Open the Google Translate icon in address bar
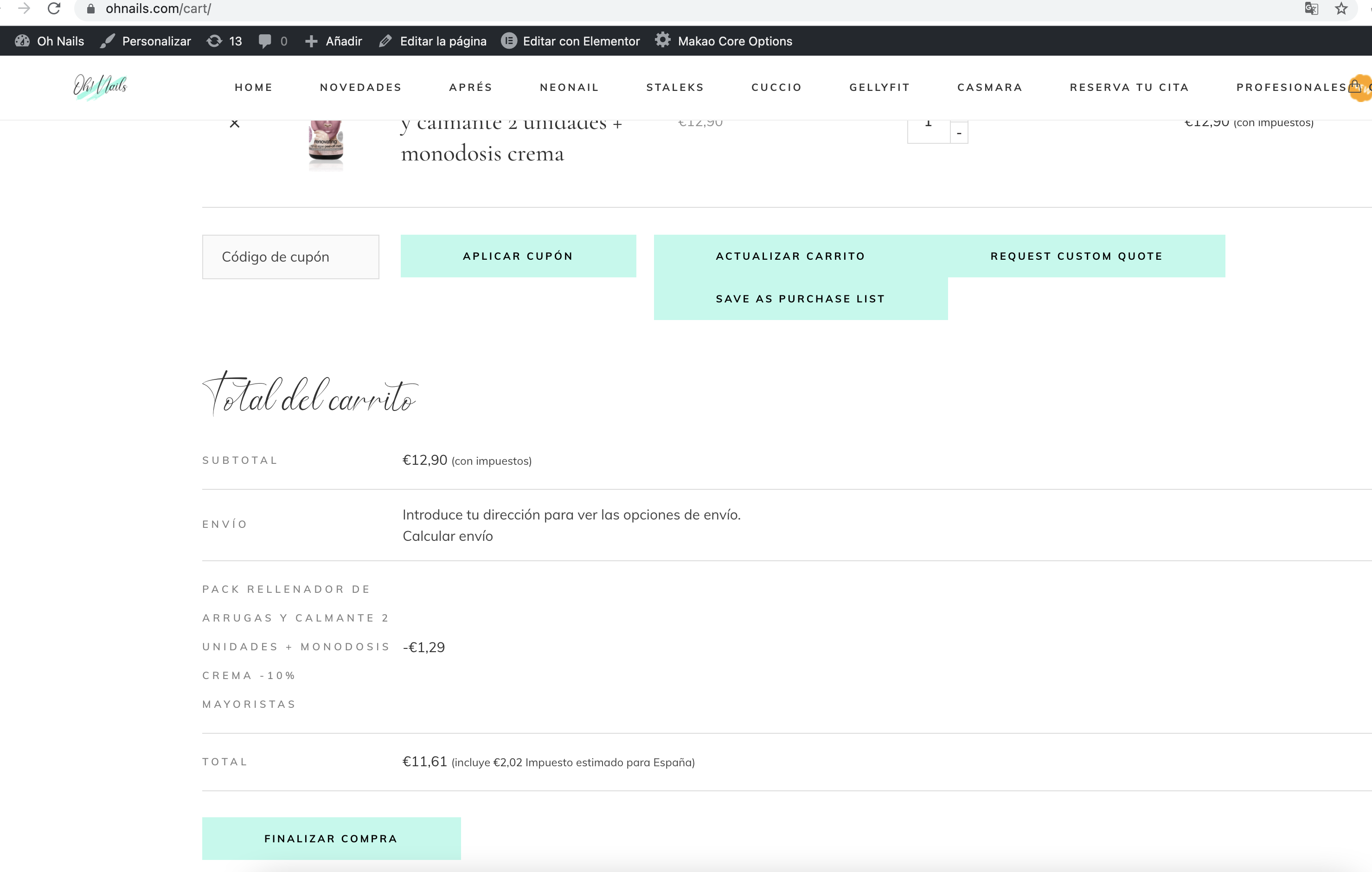 pos(1311,8)
